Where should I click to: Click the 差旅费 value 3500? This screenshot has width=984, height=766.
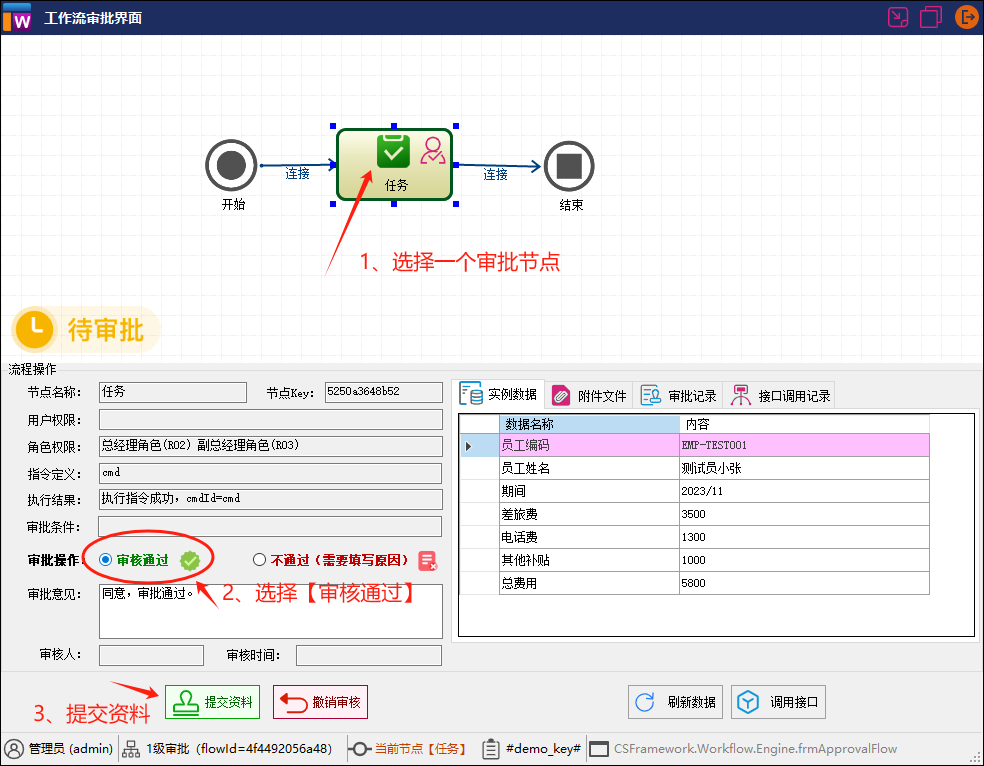804,514
